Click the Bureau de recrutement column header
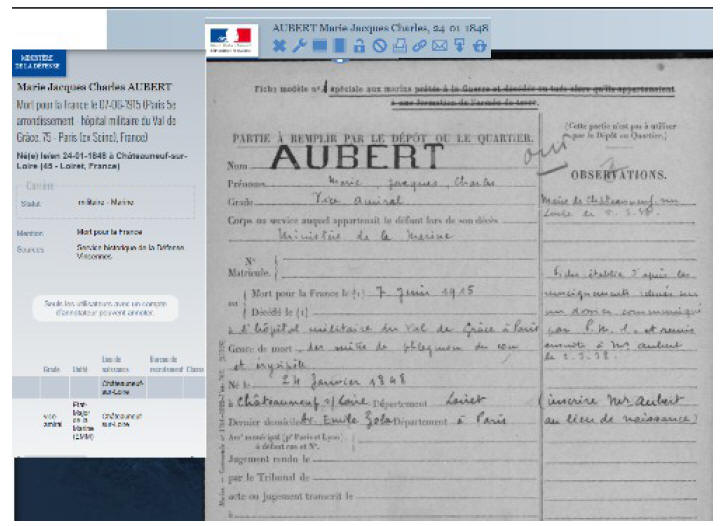 coord(163,364)
